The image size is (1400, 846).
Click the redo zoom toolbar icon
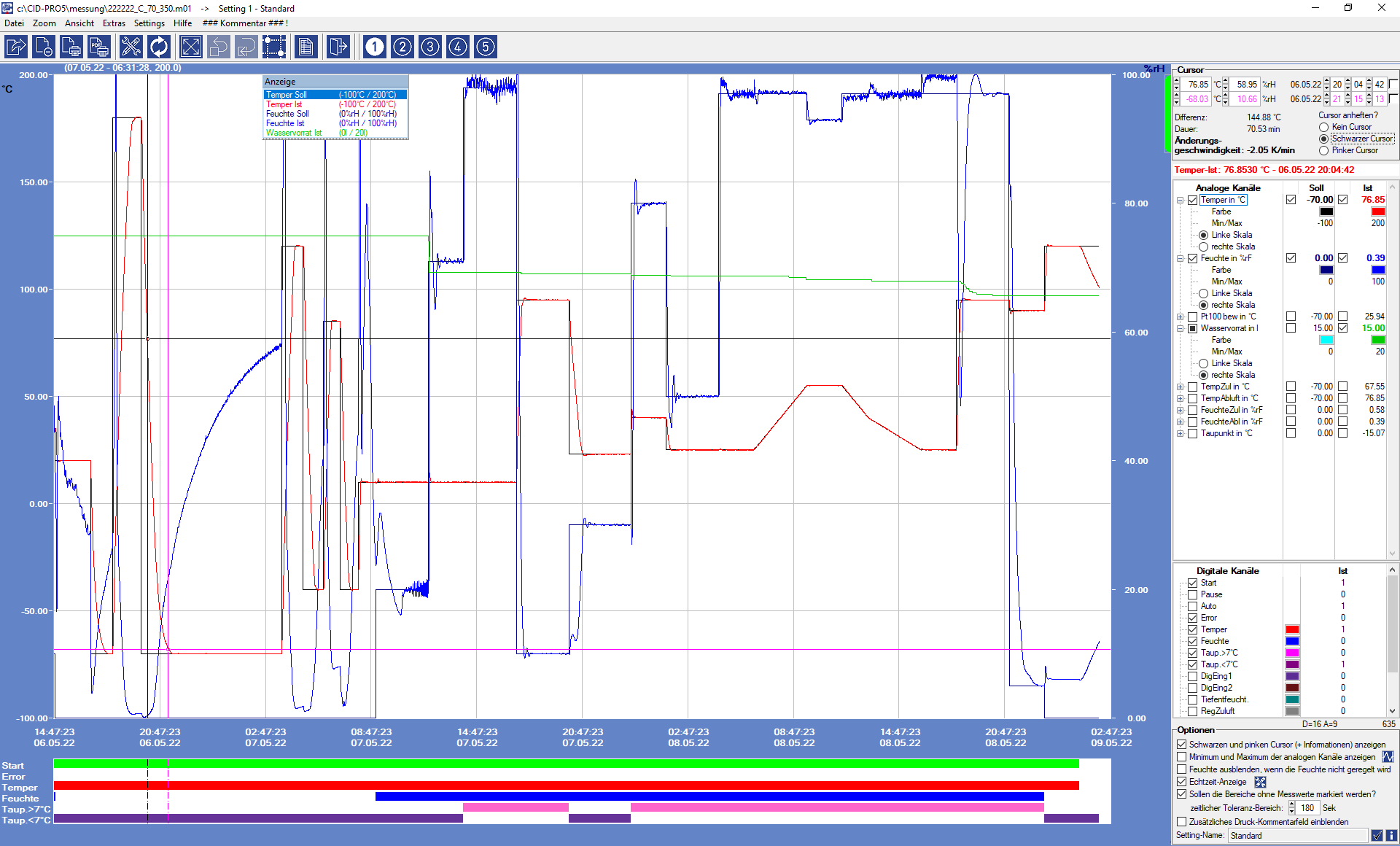tap(246, 47)
